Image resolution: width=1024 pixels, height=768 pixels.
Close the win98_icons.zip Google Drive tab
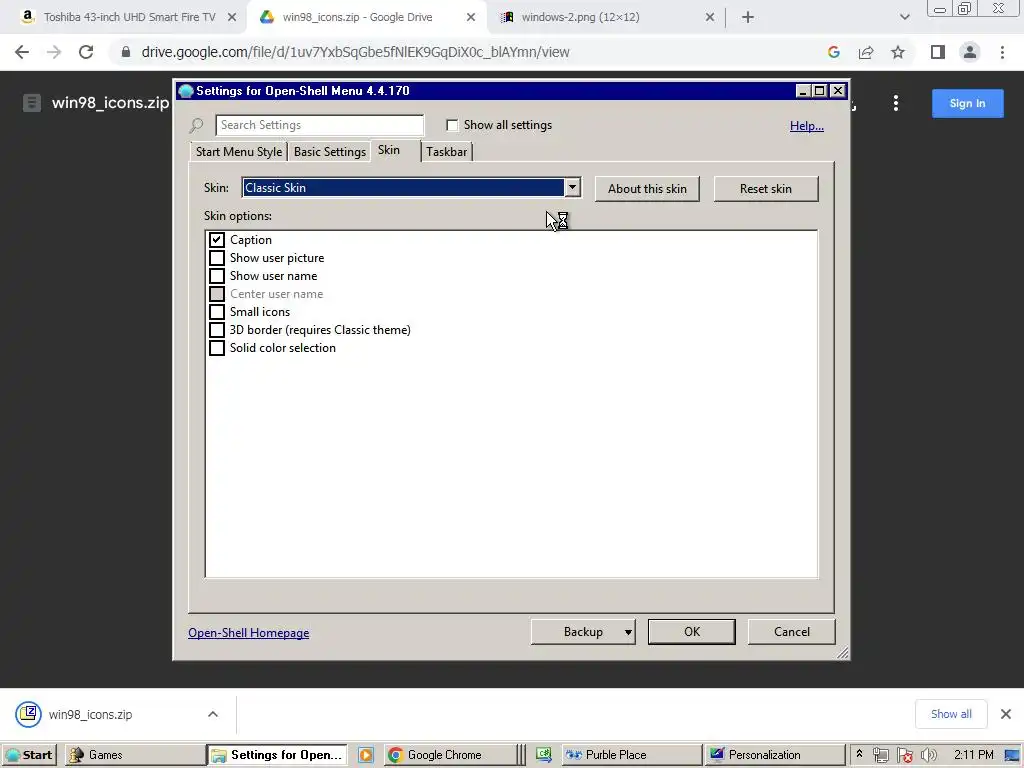click(x=471, y=18)
